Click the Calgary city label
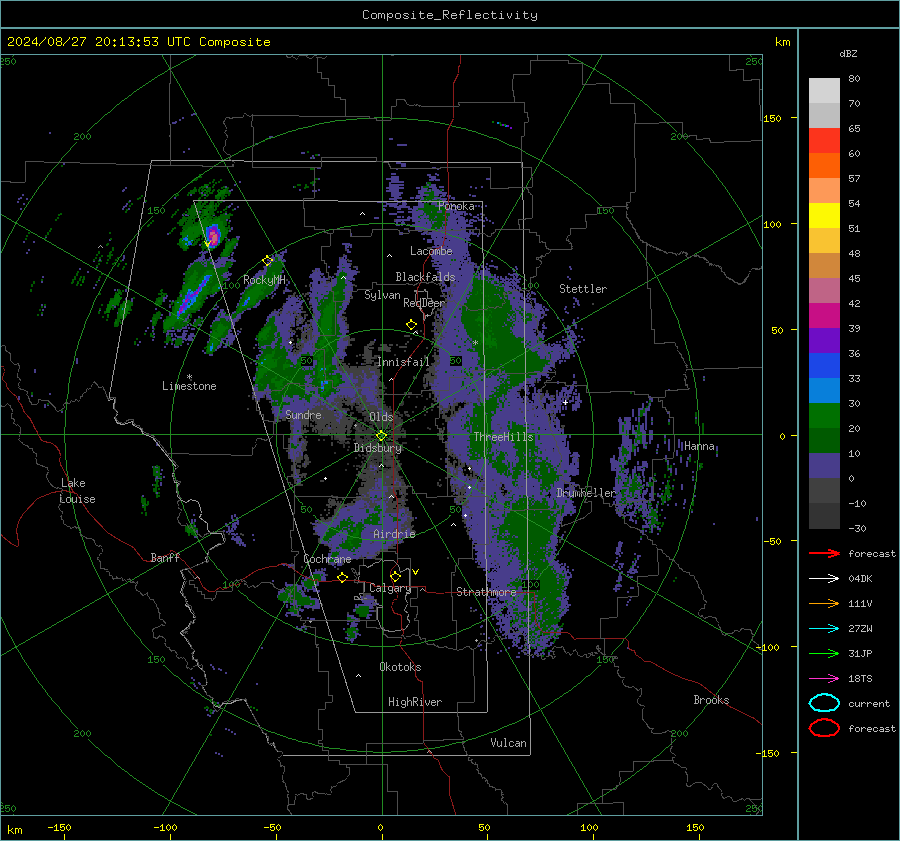Screen dimensions: 900x841 click(390, 588)
